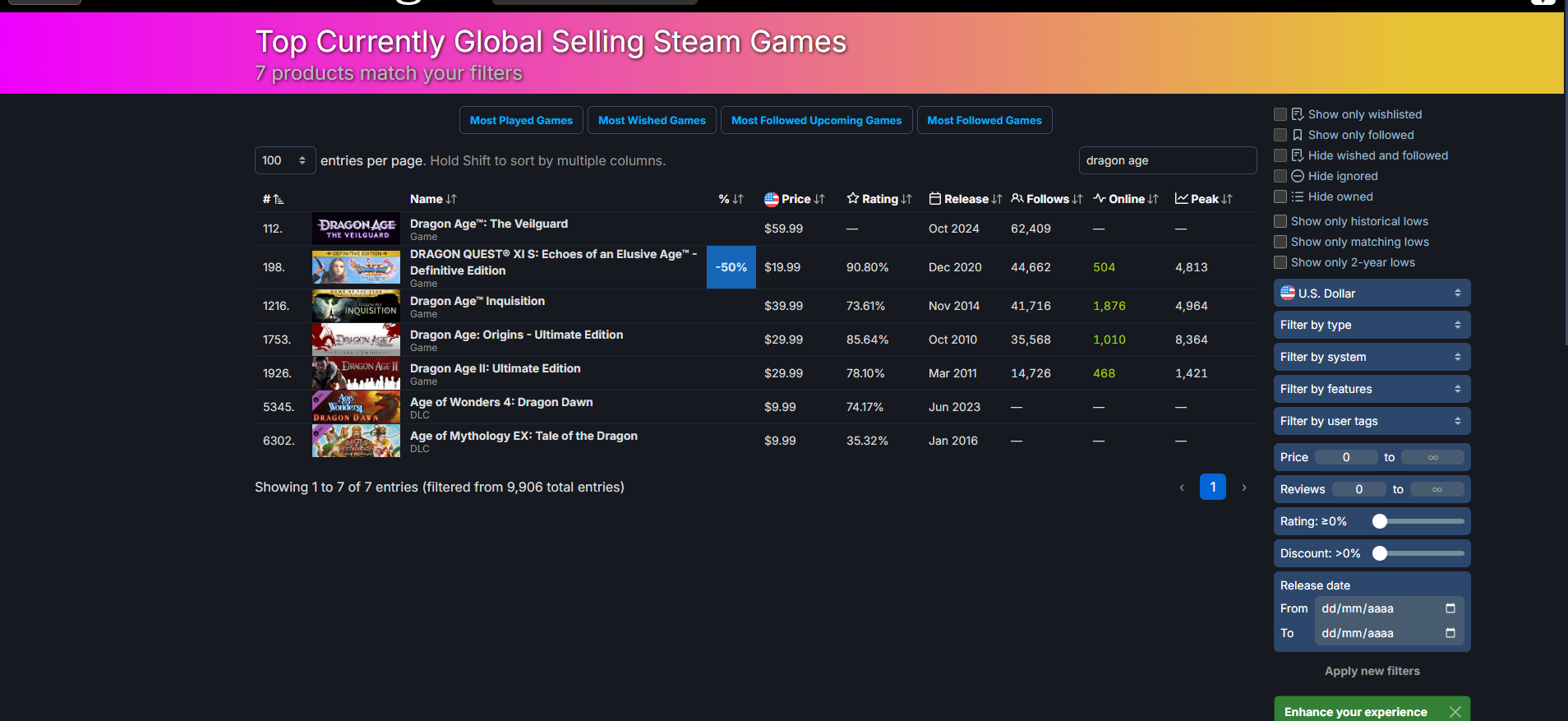Screen dimensions: 1568x721
Task: Click the 62,409 follows cell
Action: (1031, 229)
